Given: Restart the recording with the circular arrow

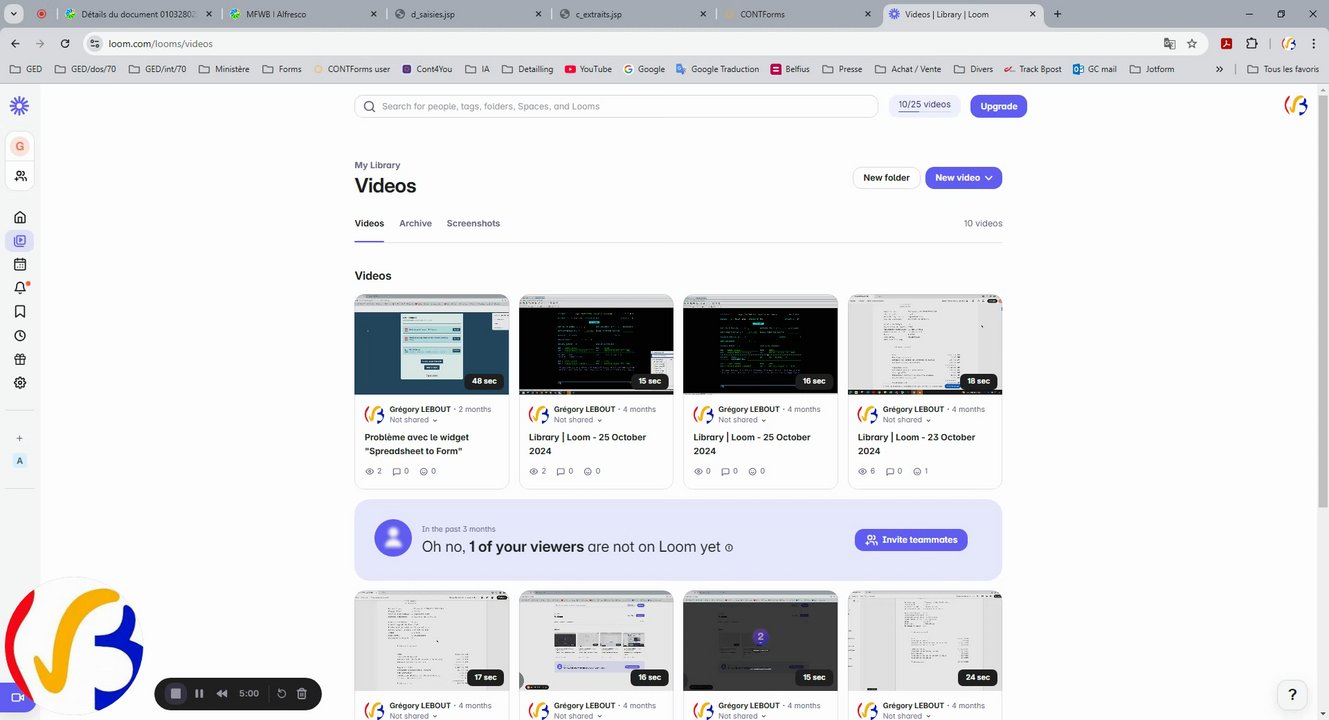Looking at the screenshot, I should 282,693.
